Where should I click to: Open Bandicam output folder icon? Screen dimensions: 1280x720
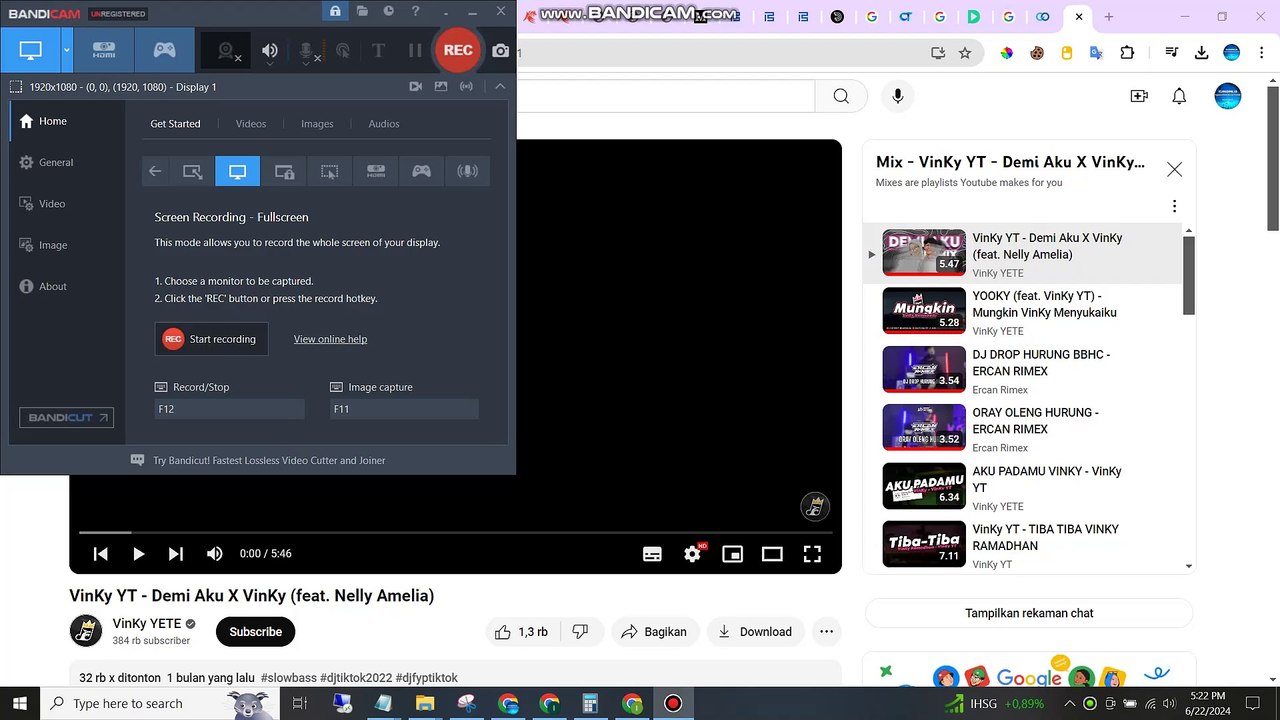point(362,12)
